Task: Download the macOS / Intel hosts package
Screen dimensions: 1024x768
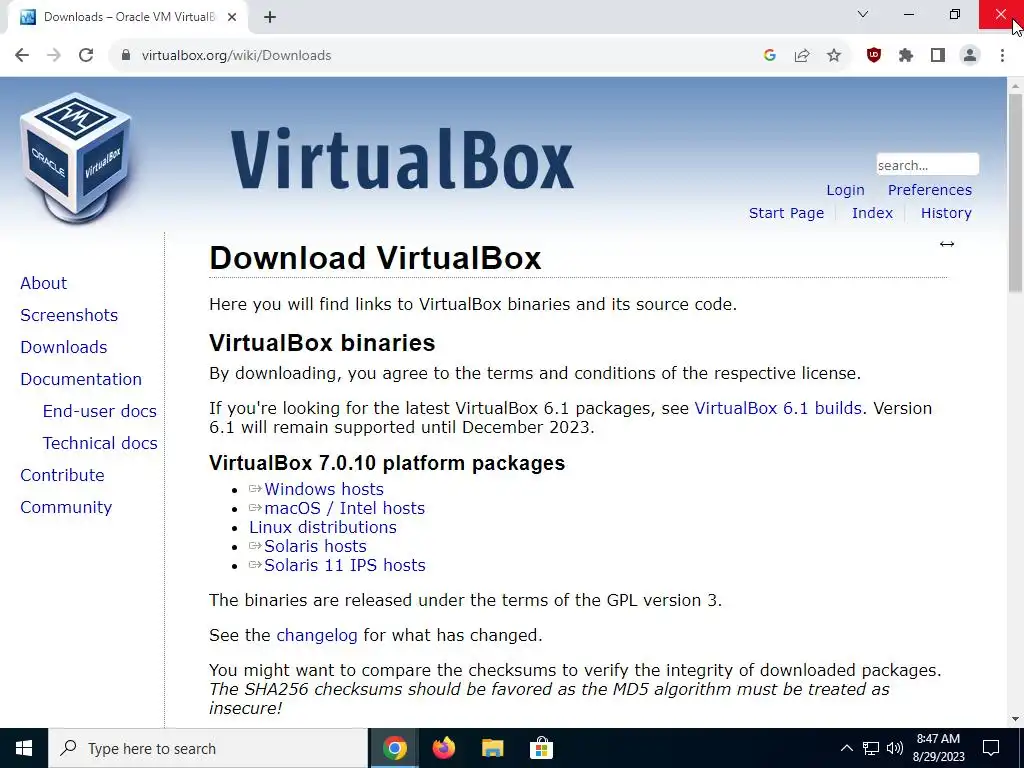Action: tap(344, 508)
